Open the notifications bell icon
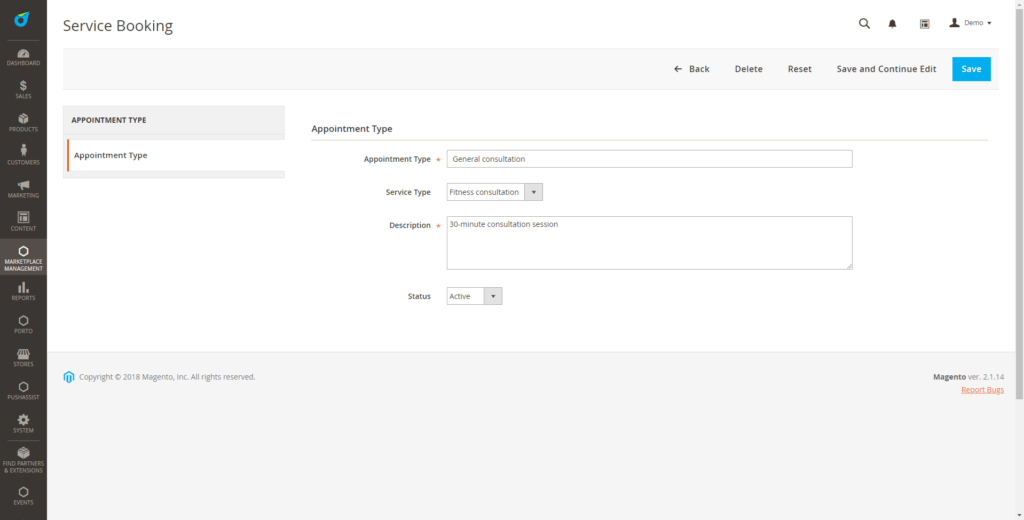 [x=893, y=23]
